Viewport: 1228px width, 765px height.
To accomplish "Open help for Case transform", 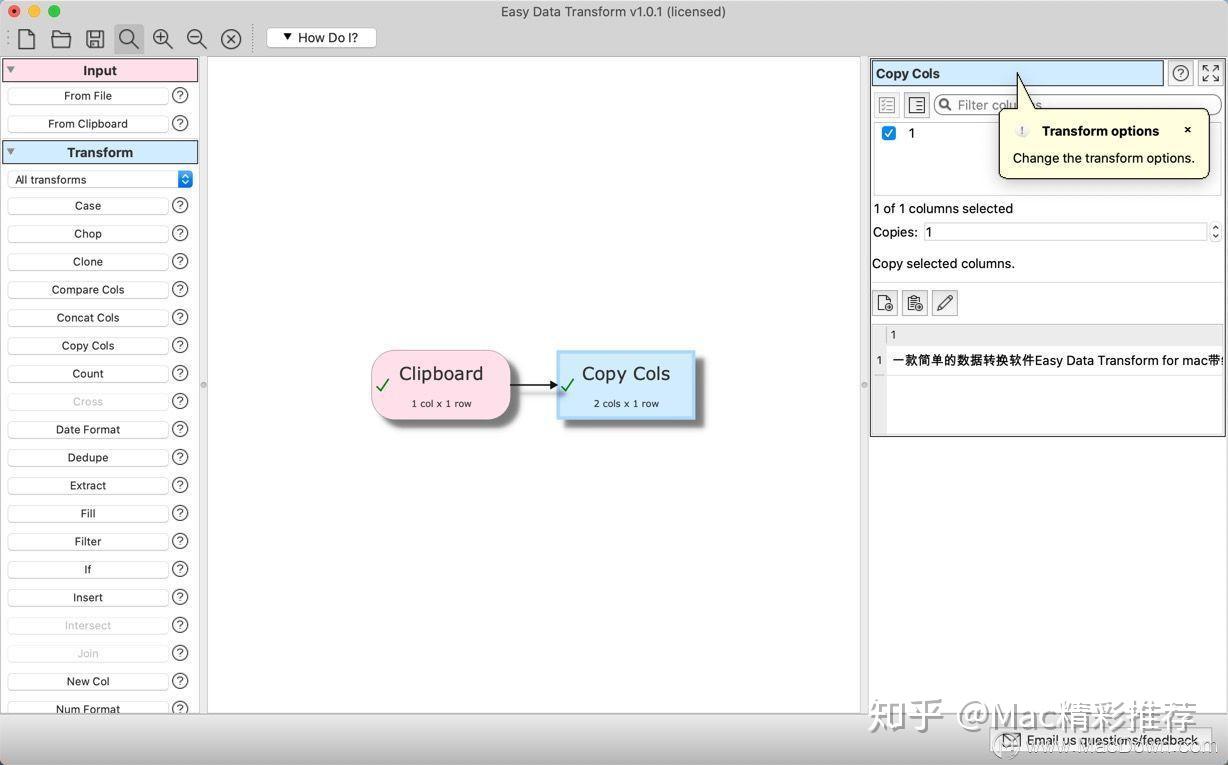I will pyautogui.click(x=180, y=205).
